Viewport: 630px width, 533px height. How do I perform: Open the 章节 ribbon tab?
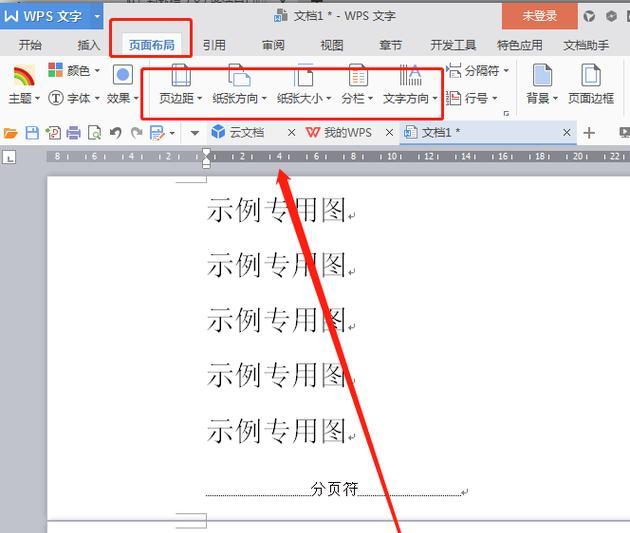coord(390,45)
